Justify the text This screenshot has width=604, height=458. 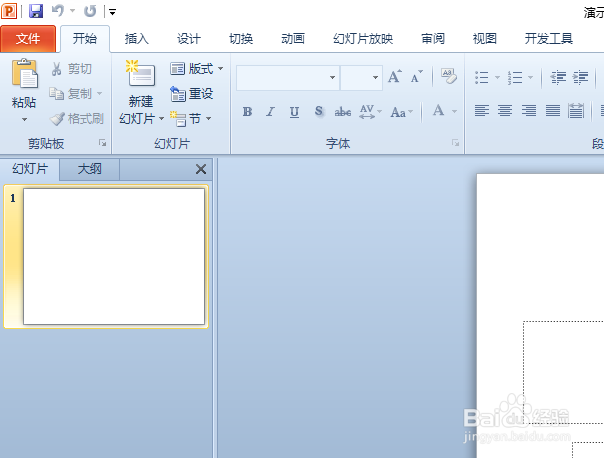pyautogui.click(x=553, y=111)
